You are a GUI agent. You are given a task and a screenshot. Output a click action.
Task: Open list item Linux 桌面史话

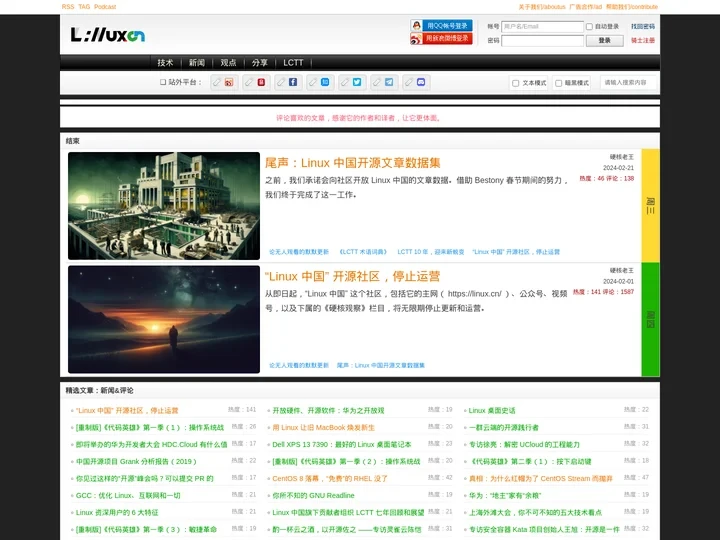pyautogui.click(x=492, y=411)
